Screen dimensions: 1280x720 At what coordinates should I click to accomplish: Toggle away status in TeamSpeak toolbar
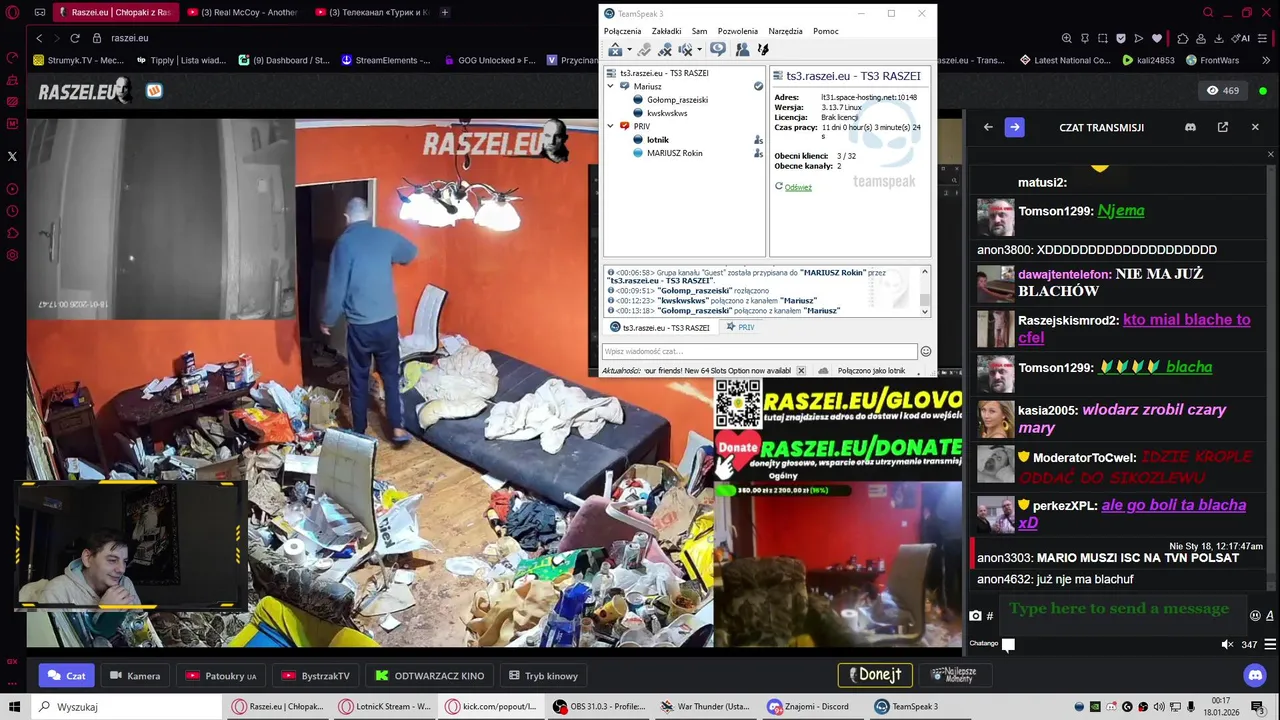pyautogui.click(x=685, y=49)
